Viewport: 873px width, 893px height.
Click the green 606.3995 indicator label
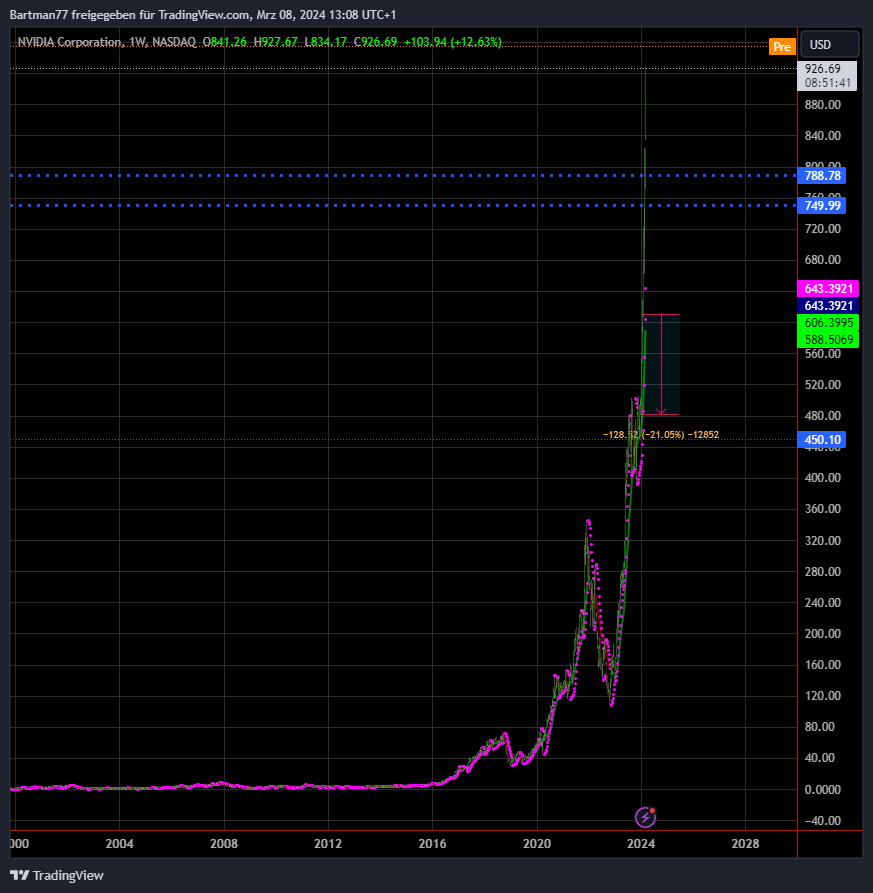click(x=828, y=323)
